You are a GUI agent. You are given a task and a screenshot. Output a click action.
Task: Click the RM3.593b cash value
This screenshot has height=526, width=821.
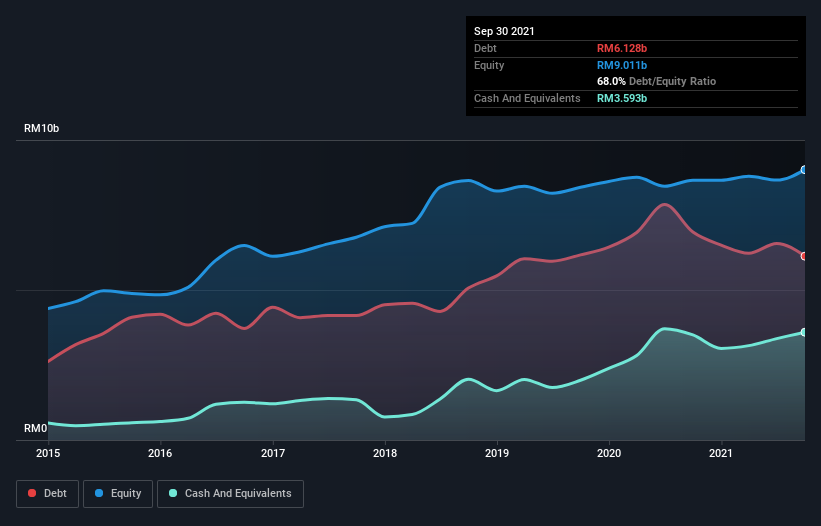(x=622, y=98)
